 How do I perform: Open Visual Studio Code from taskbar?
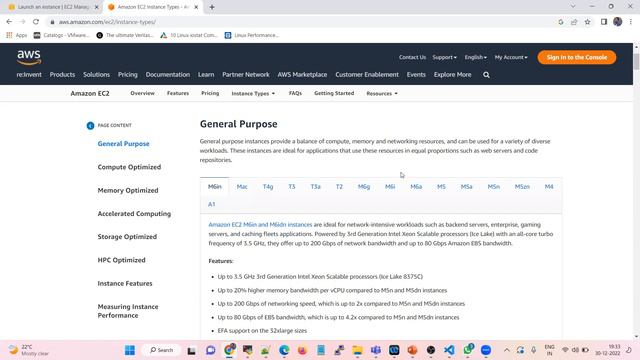tap(449, 350)
